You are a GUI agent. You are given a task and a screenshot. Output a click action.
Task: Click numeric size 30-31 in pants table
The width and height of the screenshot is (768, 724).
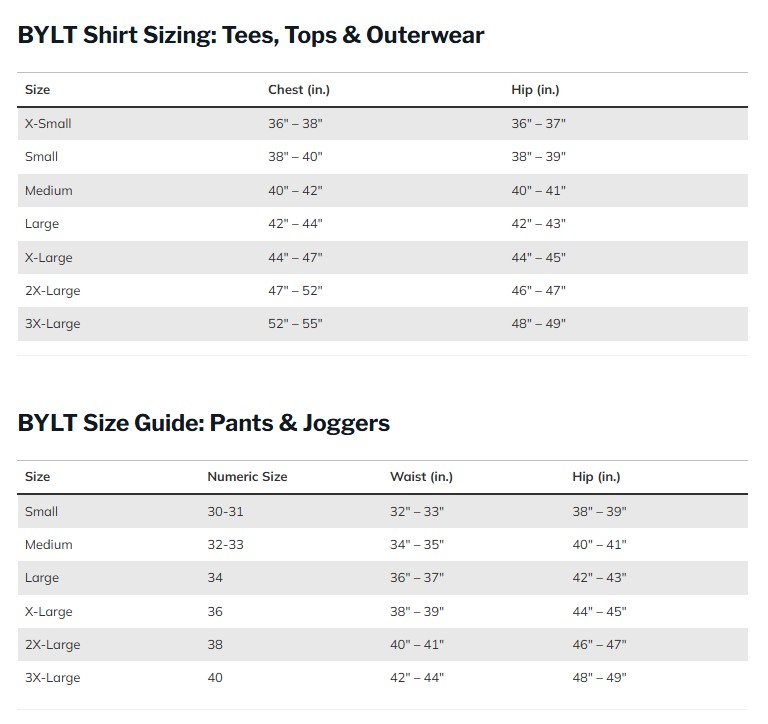[x=225, y=511]
